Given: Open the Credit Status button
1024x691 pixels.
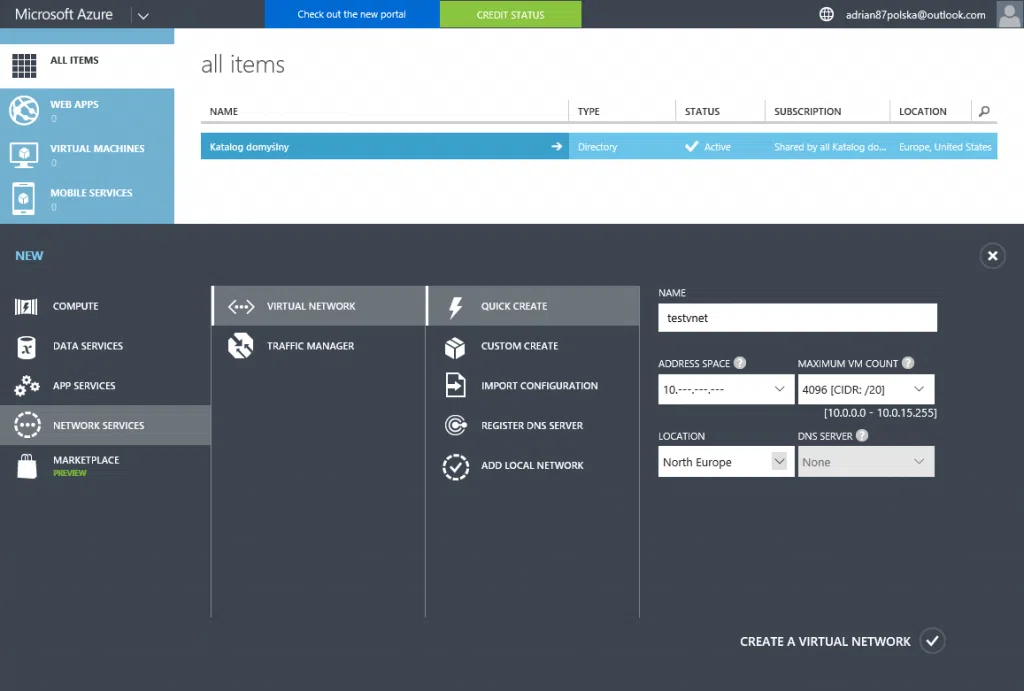Looking at the screenshot, I should [510, 15].
